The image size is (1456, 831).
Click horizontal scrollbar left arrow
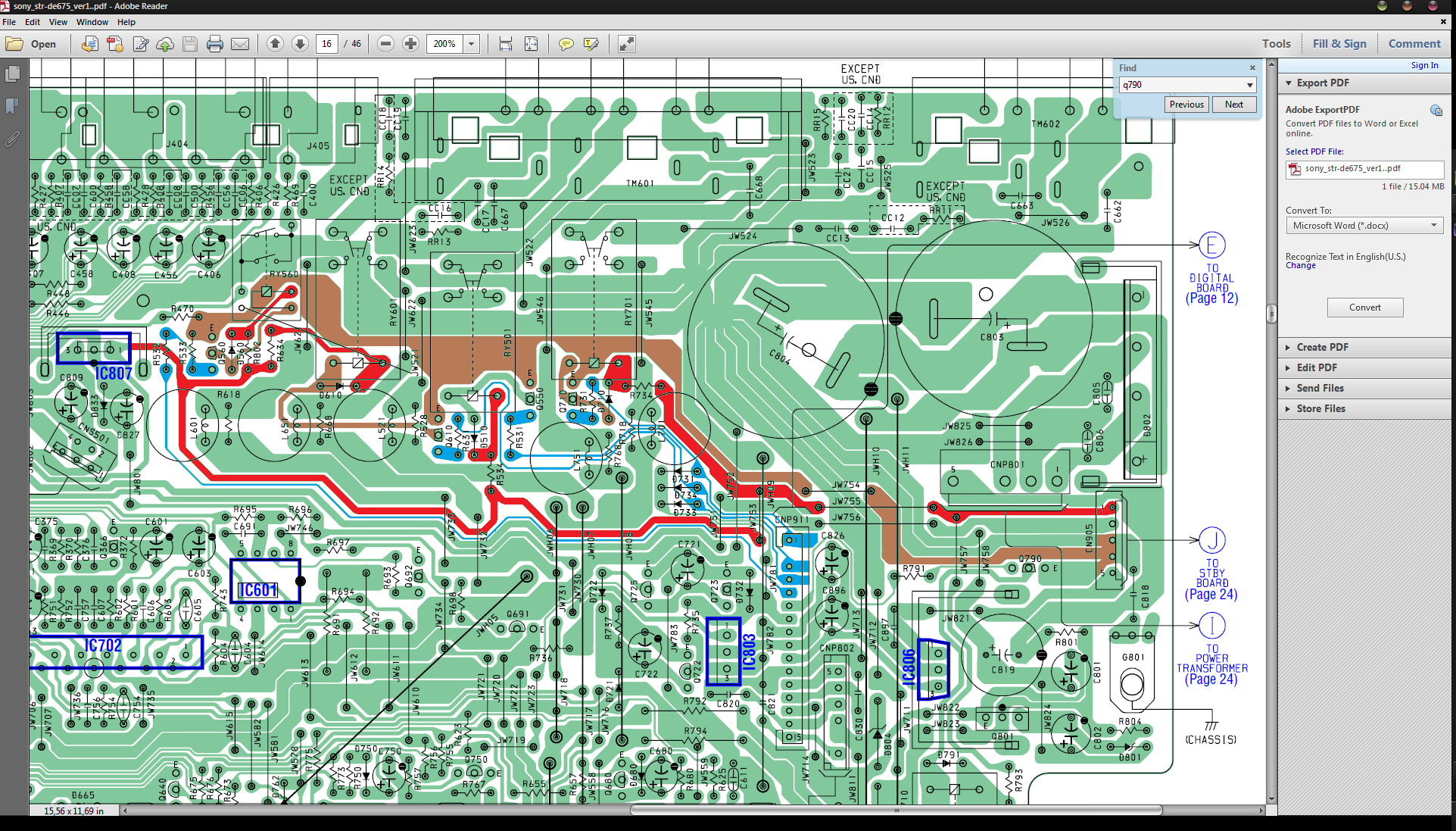point(126,811)
